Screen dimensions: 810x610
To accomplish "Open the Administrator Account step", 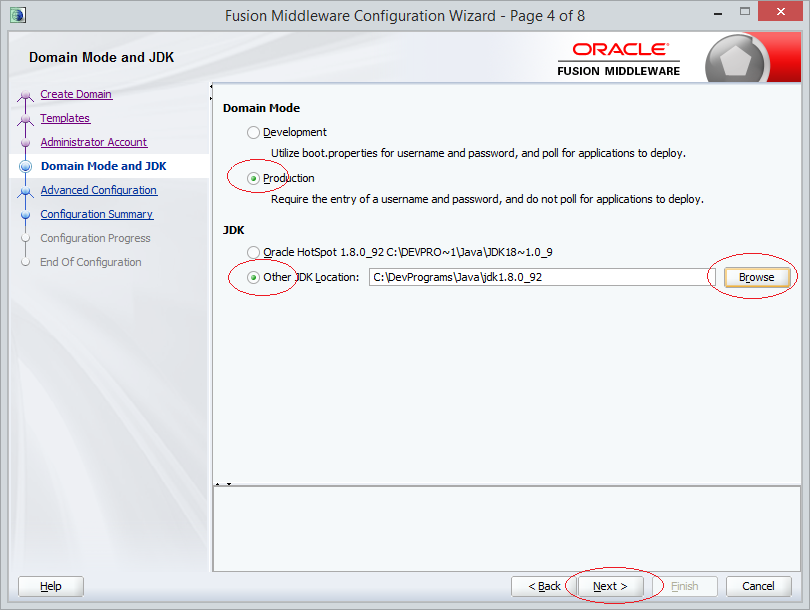I will pyautogui.click(x=94, y=142).
